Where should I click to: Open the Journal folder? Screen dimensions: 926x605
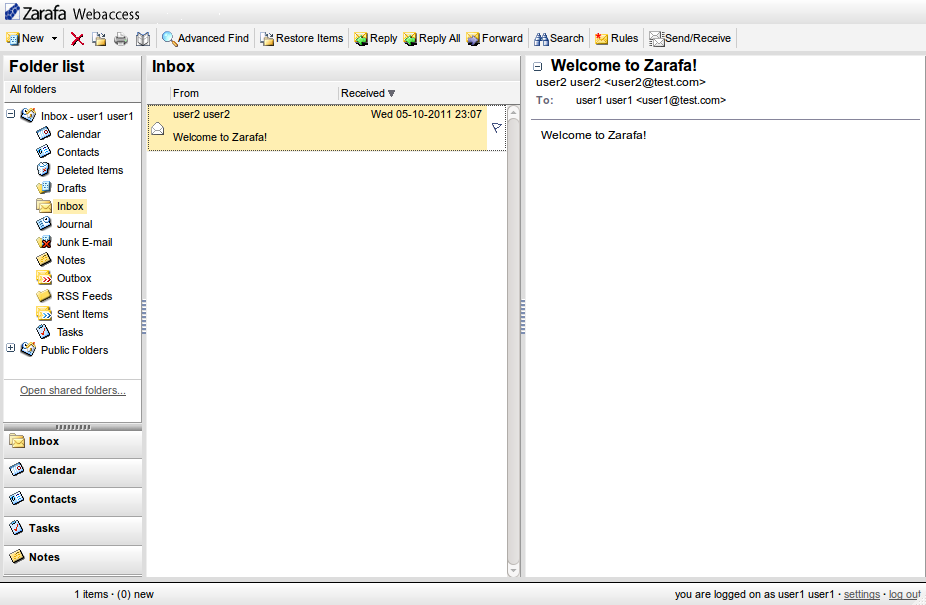pyautogui.click(x=74, y=225)
